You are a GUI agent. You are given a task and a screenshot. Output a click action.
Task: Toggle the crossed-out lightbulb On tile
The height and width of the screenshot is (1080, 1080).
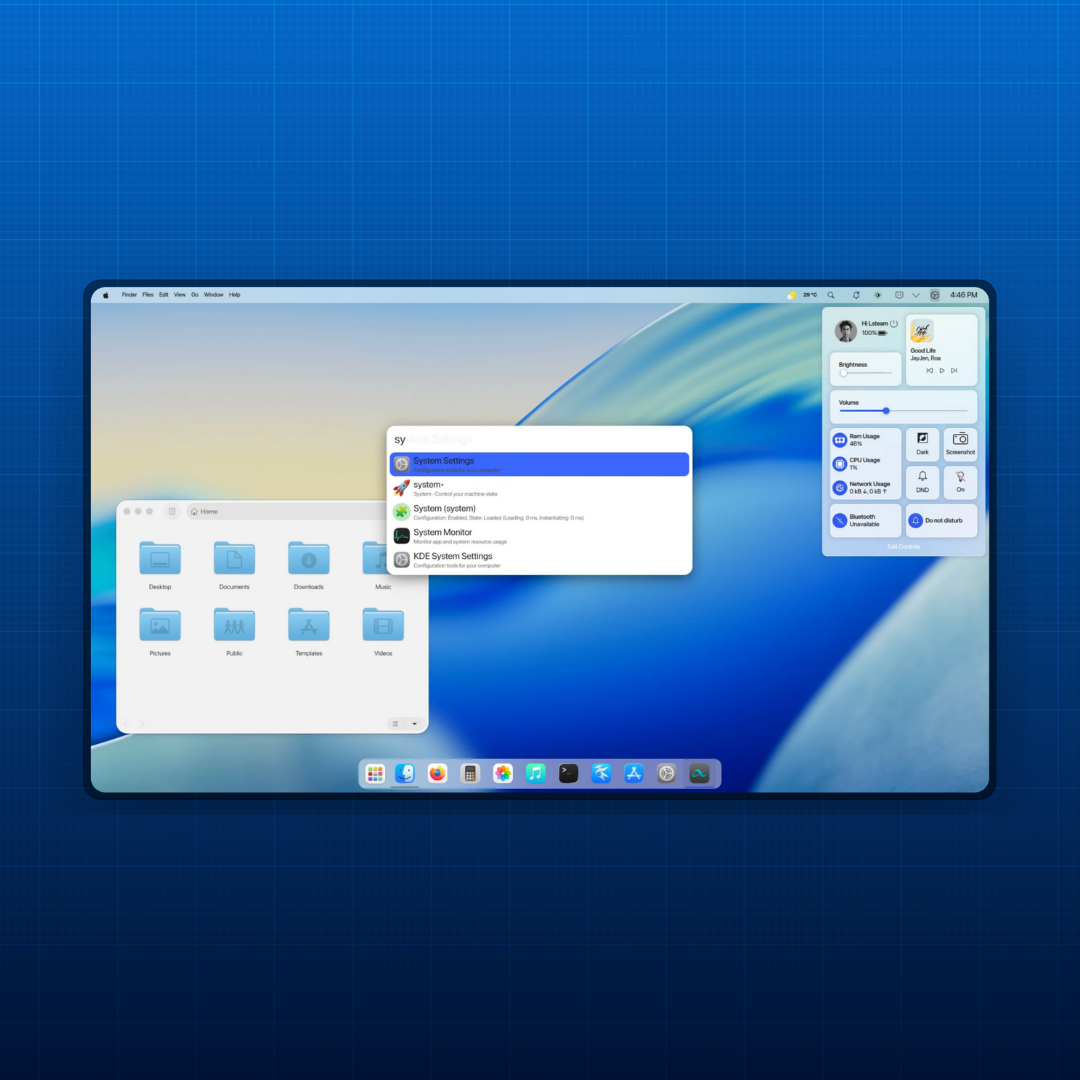pyautogui.click(x=960, y=482)
